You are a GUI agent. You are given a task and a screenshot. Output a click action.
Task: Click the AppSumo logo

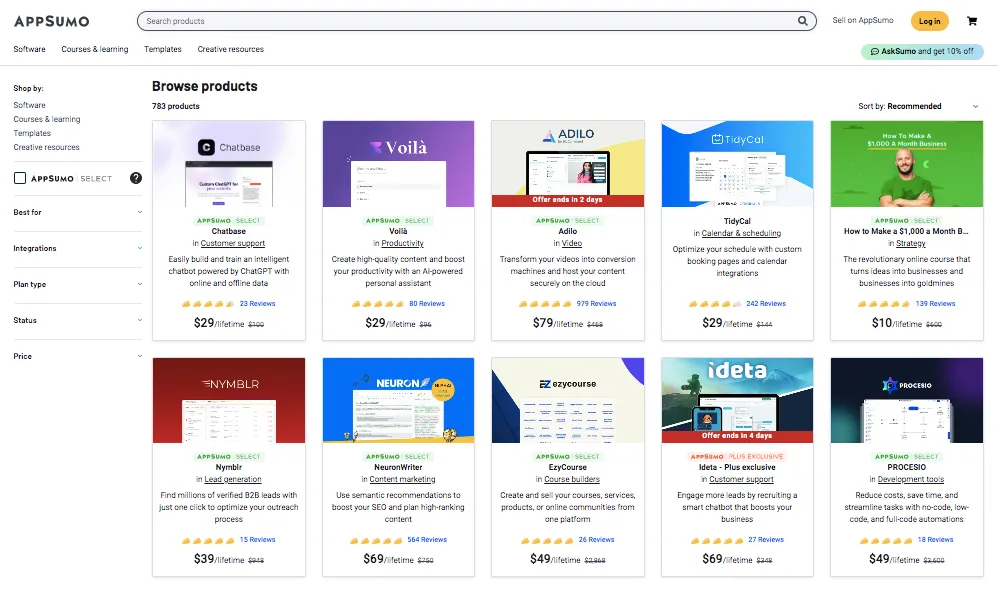coord(50,20)
